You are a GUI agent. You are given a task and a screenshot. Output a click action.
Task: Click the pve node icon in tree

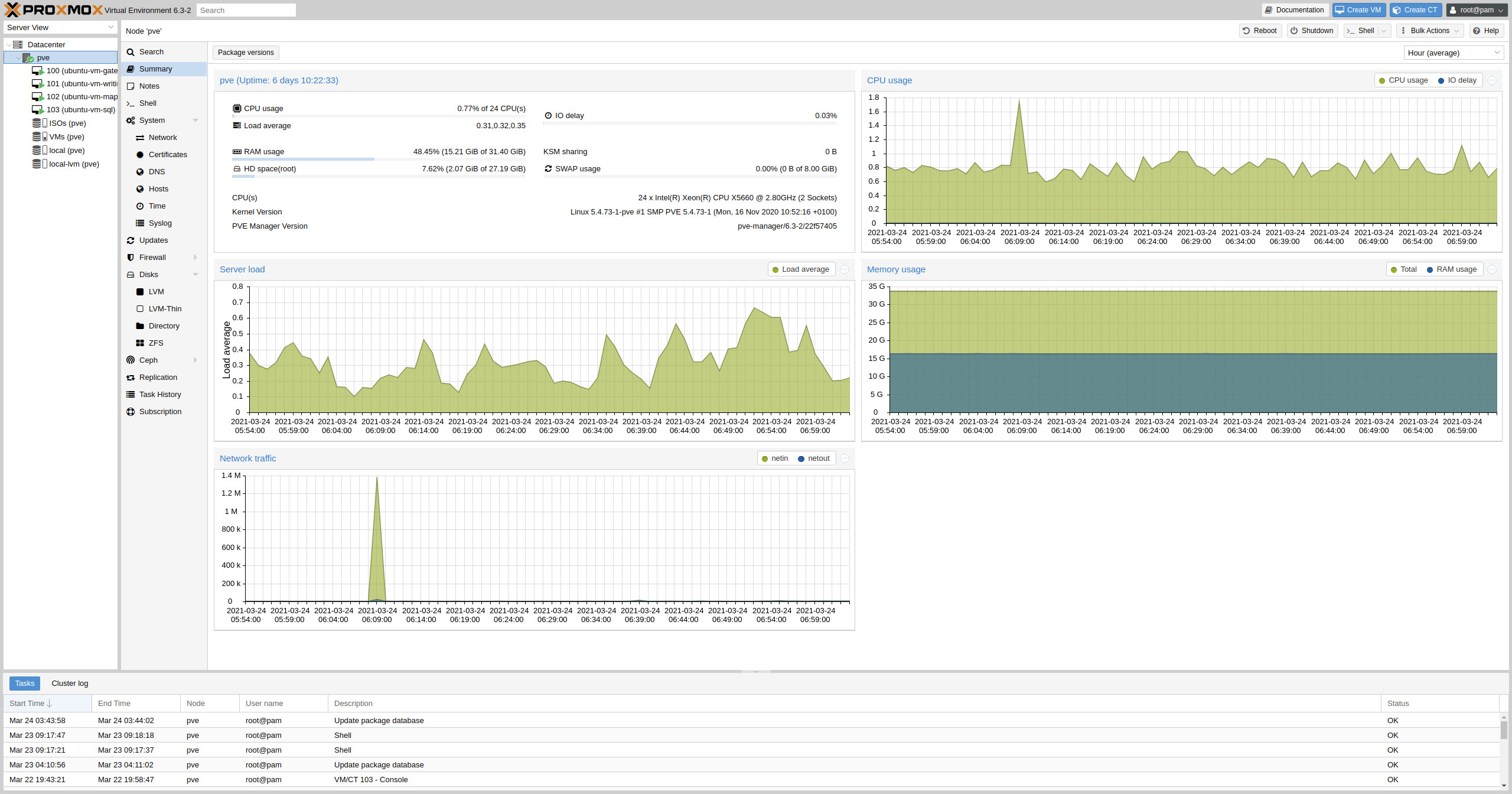(x=28, y=57)
